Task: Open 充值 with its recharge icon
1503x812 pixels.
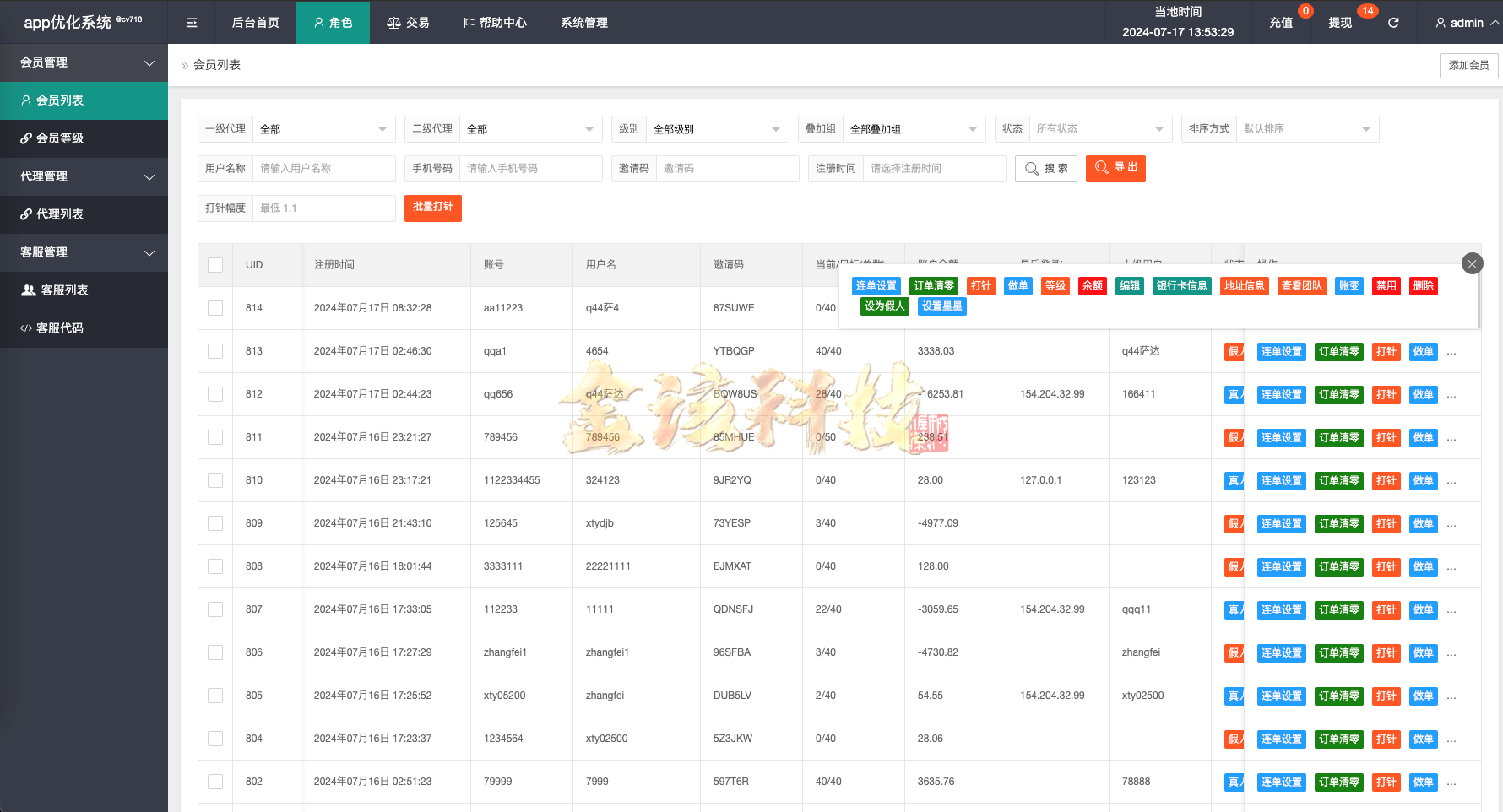Action: tap(1280, 22)
